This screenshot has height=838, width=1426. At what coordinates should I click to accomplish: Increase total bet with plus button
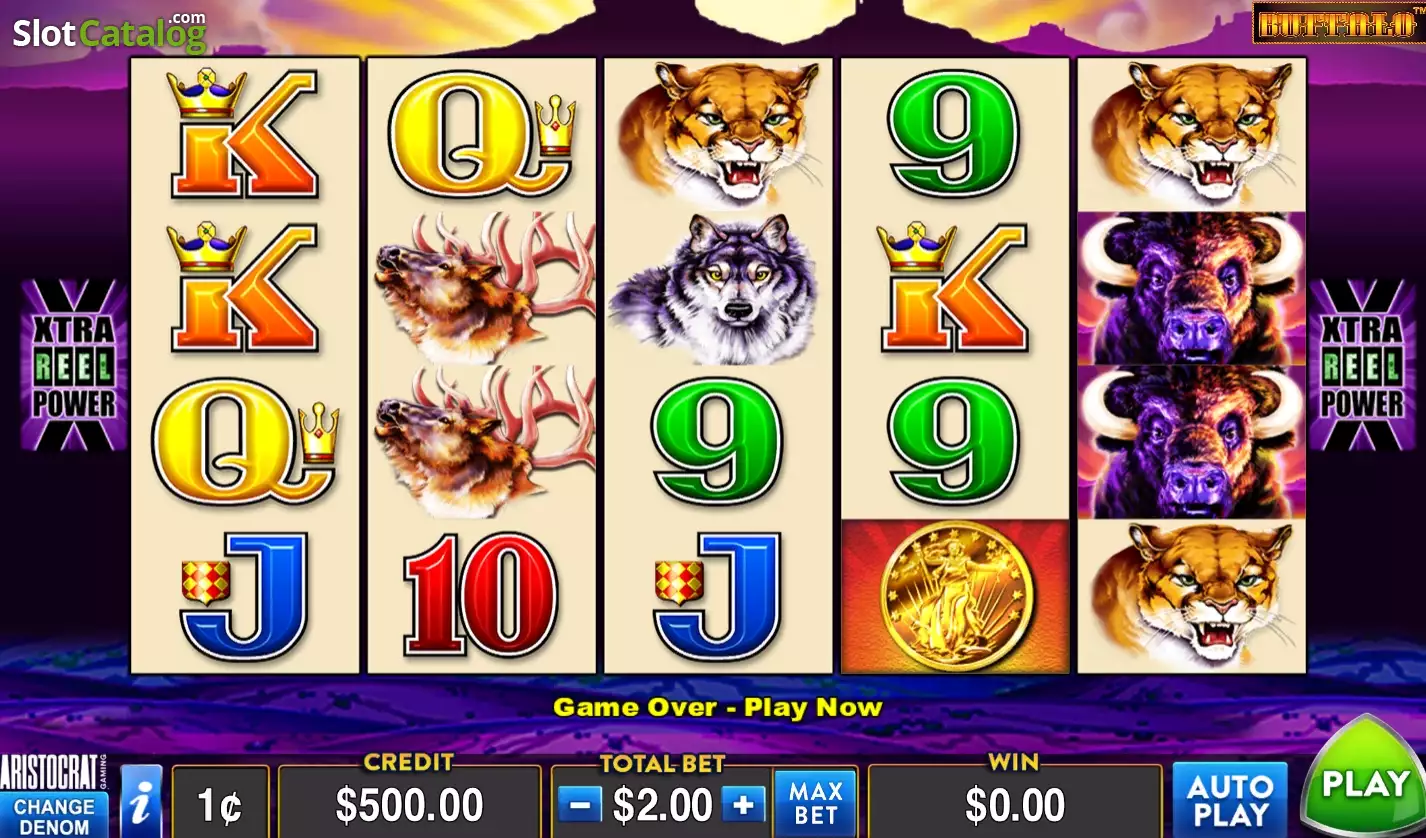click(x=742, y=804)
